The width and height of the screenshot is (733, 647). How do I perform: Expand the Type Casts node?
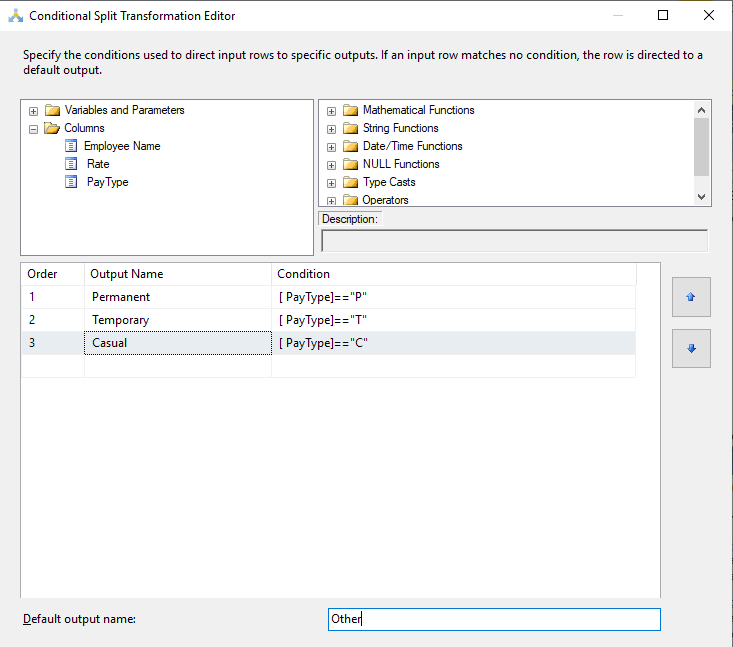coord(331,182)
